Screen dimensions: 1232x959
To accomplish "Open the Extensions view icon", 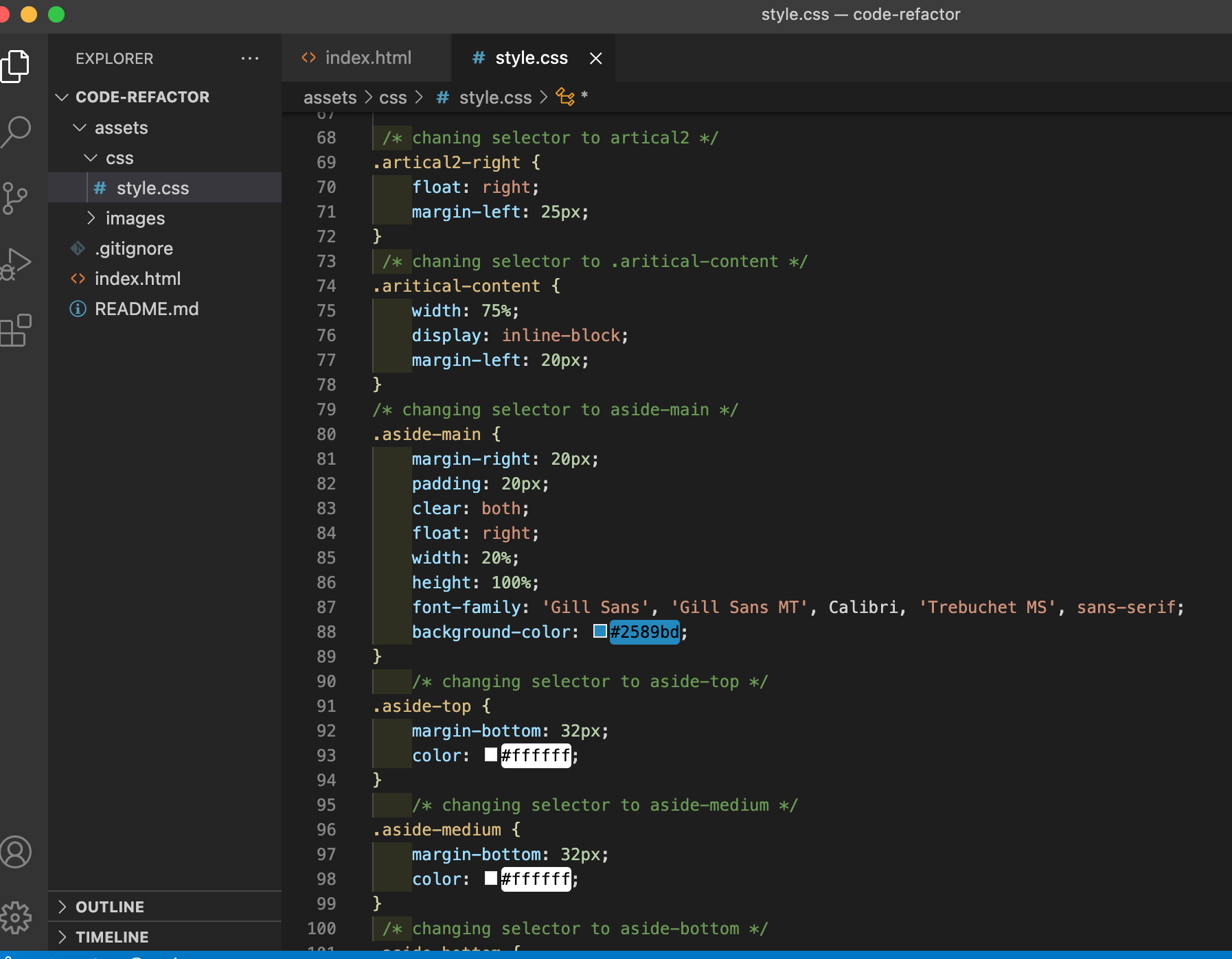I will point(16,330).
